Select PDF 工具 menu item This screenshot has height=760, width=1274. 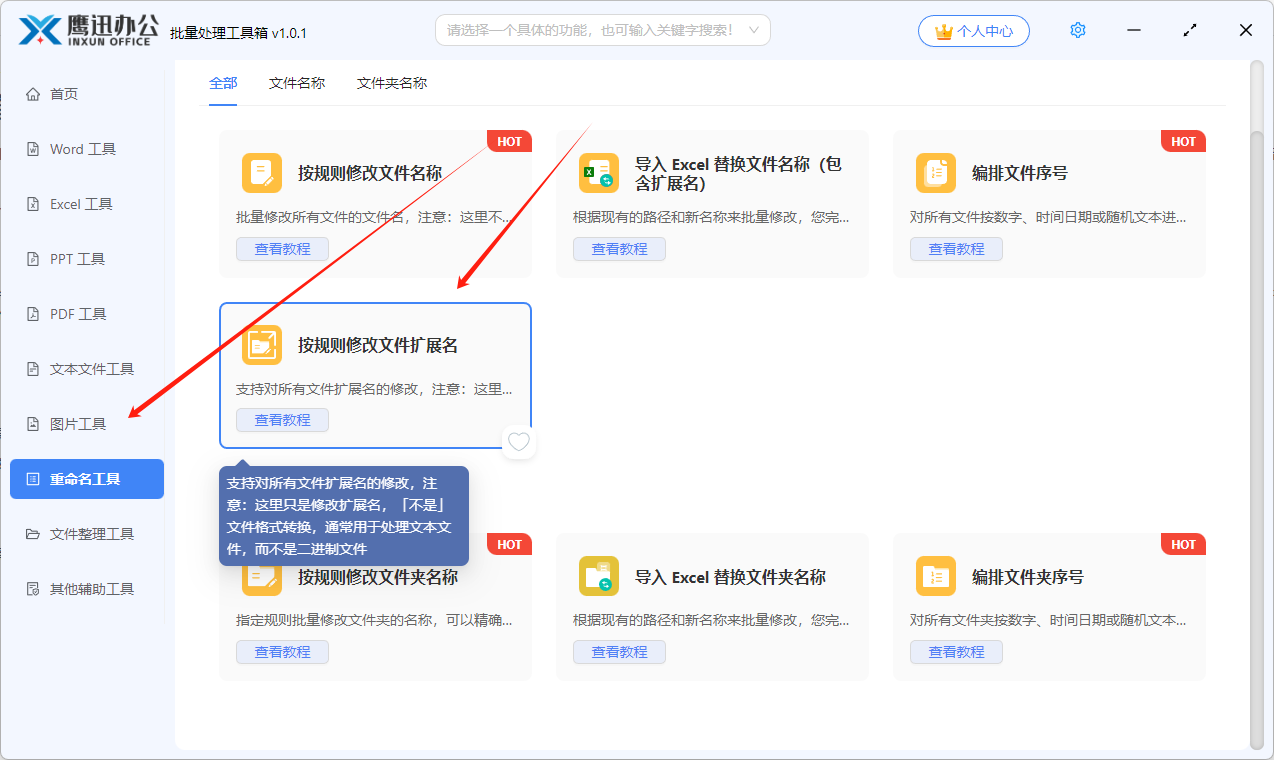point(87,314)
